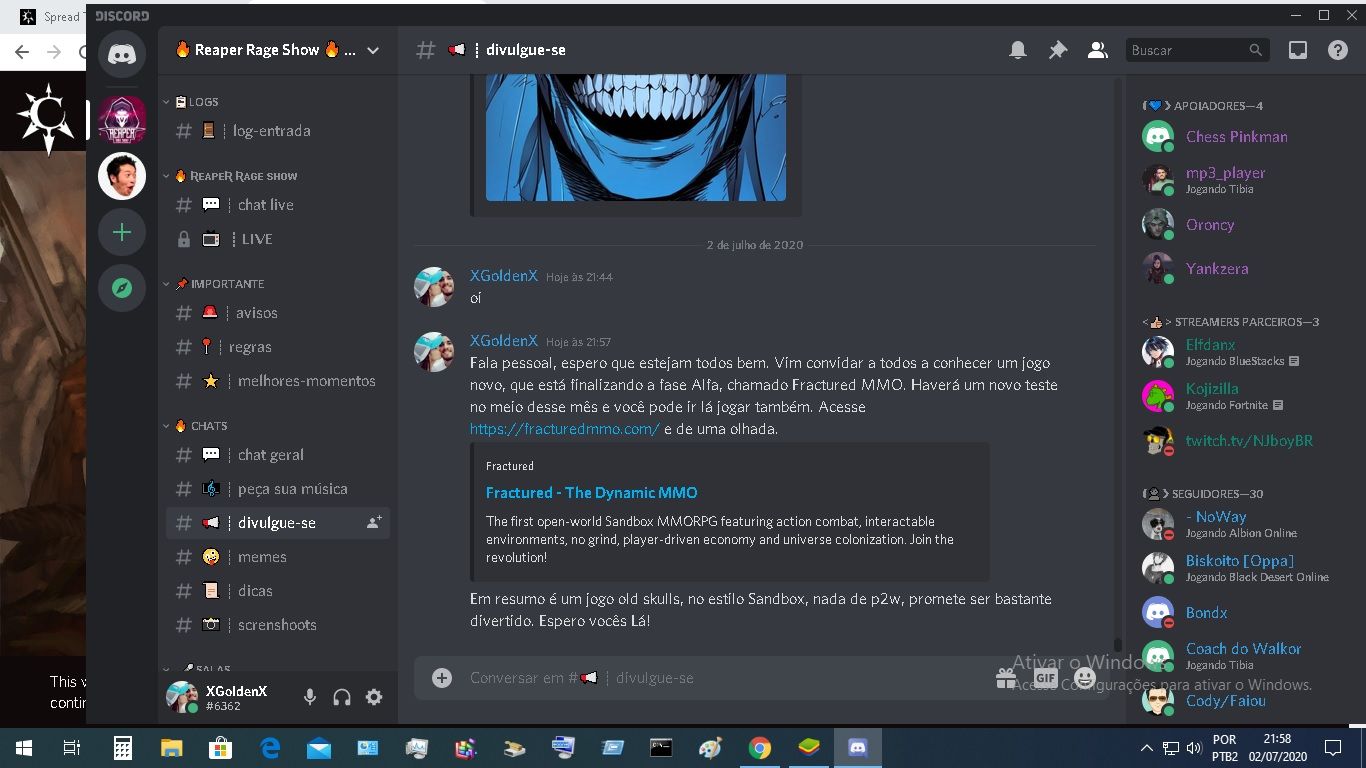Go to the avisos channel
Image resolution: width=1366 pixels, height=768 pixels.
[x=278, y=313]
